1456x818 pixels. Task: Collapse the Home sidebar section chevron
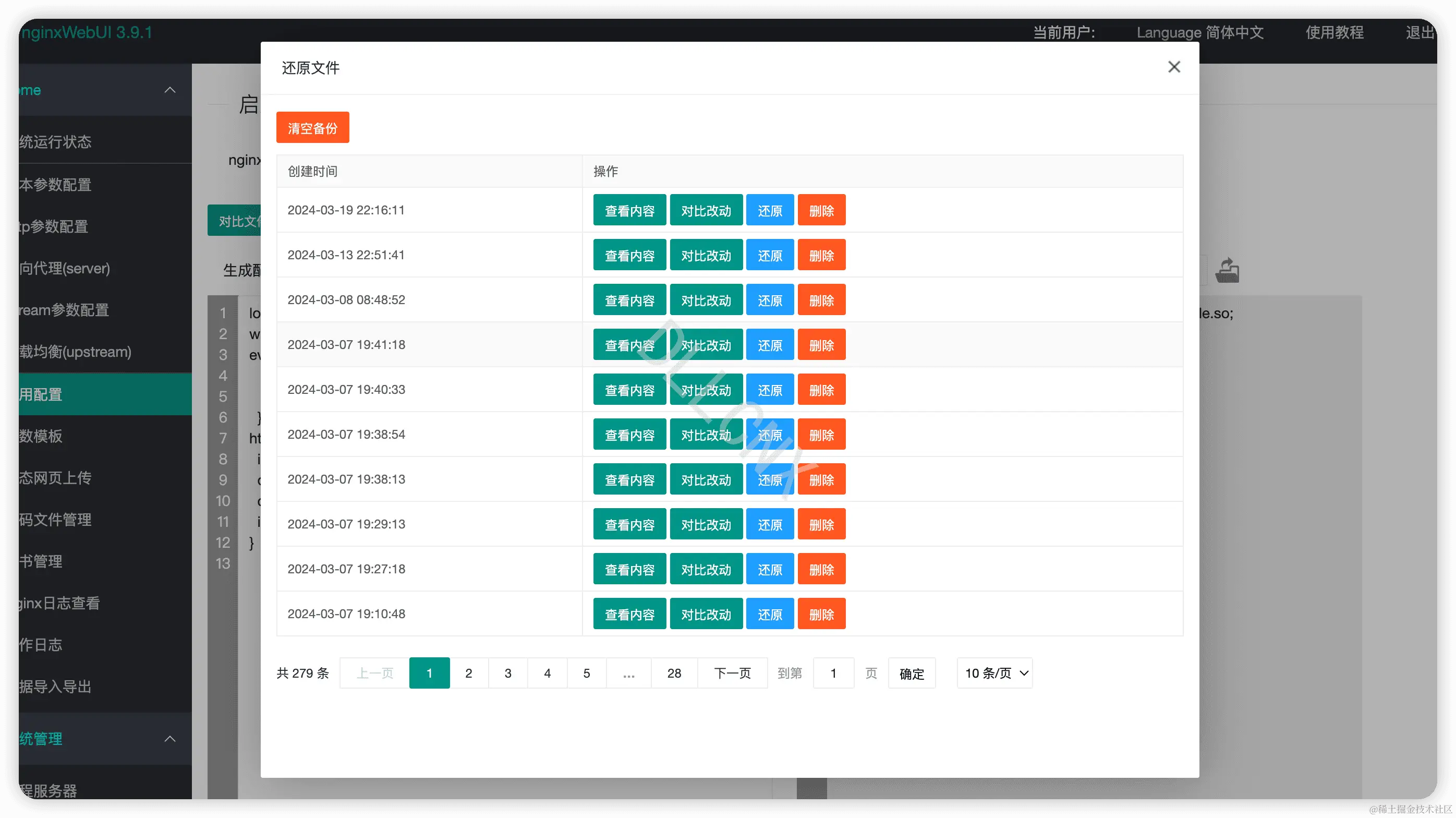[169, 90]
